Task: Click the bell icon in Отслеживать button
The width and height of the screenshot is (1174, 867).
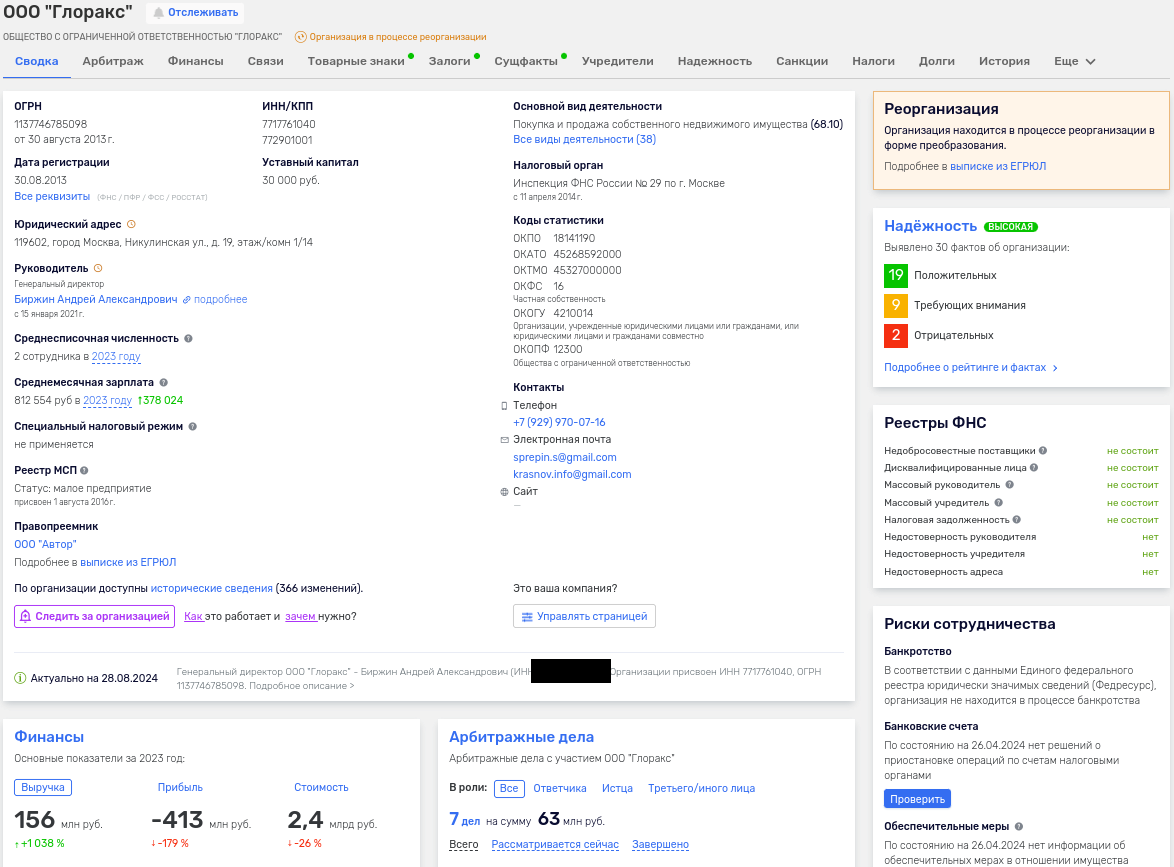Action: click(158, 13)
